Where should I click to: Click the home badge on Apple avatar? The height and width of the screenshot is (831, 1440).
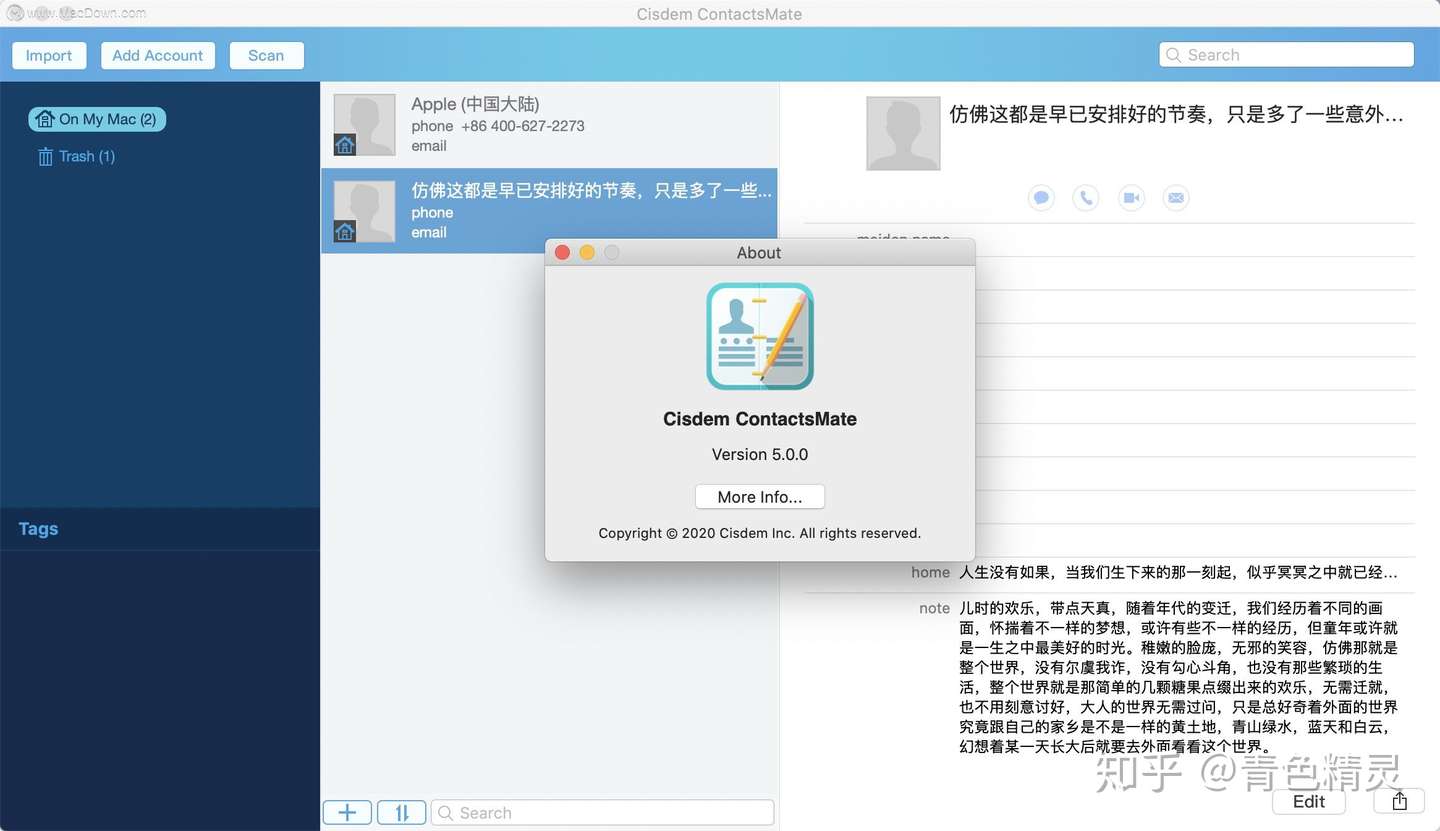pyautogui.click(x=345, y=145)
